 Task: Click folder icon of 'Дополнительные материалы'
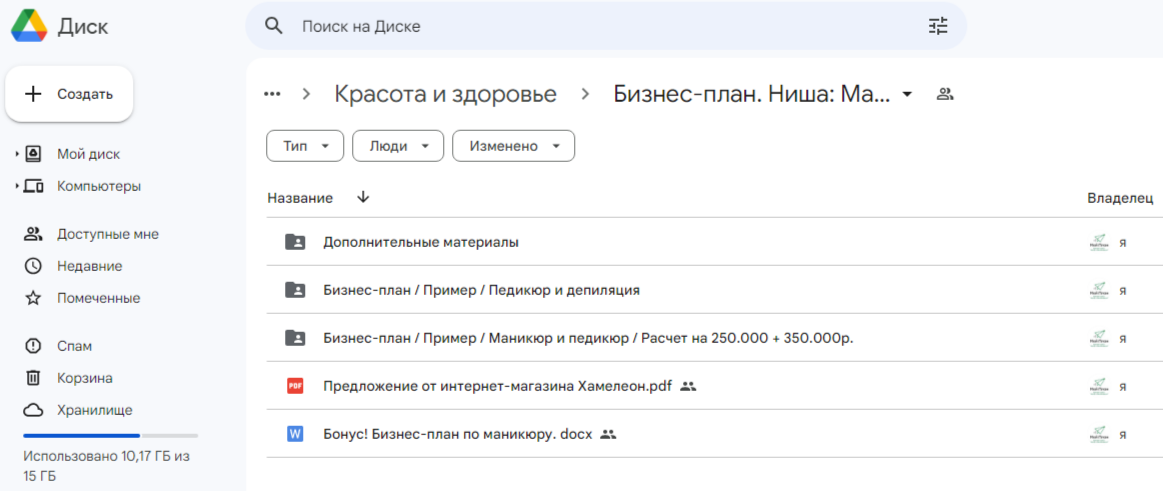[x=295, y=242]
